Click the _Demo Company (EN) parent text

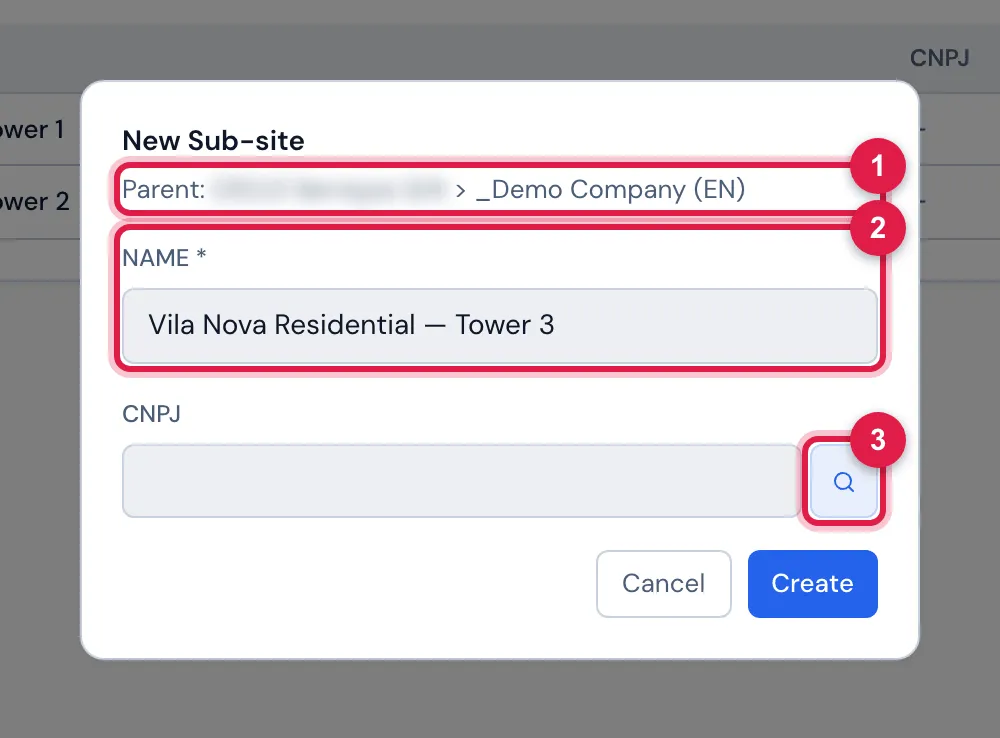(610, 189)
